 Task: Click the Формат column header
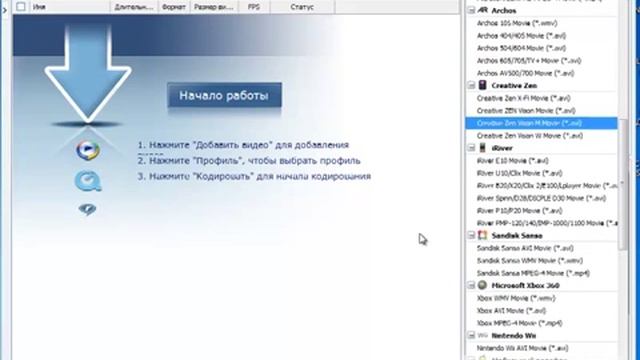(174, 7)
